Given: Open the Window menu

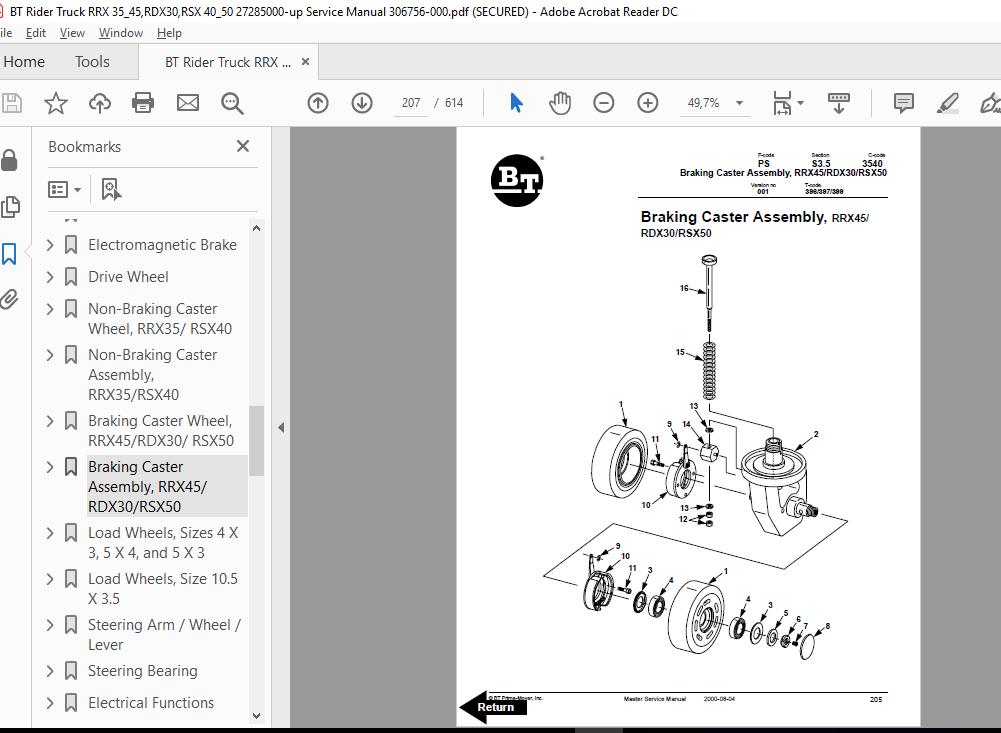Looking at the screenshot, I should tap(121, 33).
